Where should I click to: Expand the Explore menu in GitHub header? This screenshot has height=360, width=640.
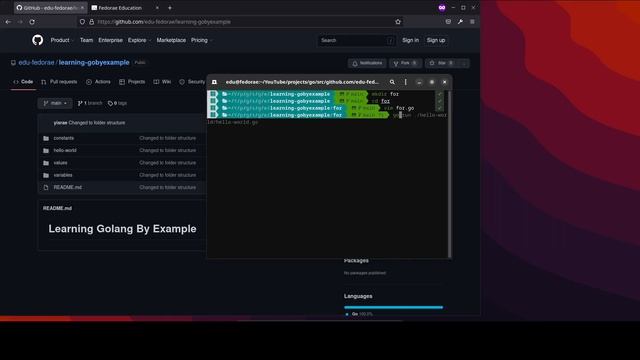[139, 40]
